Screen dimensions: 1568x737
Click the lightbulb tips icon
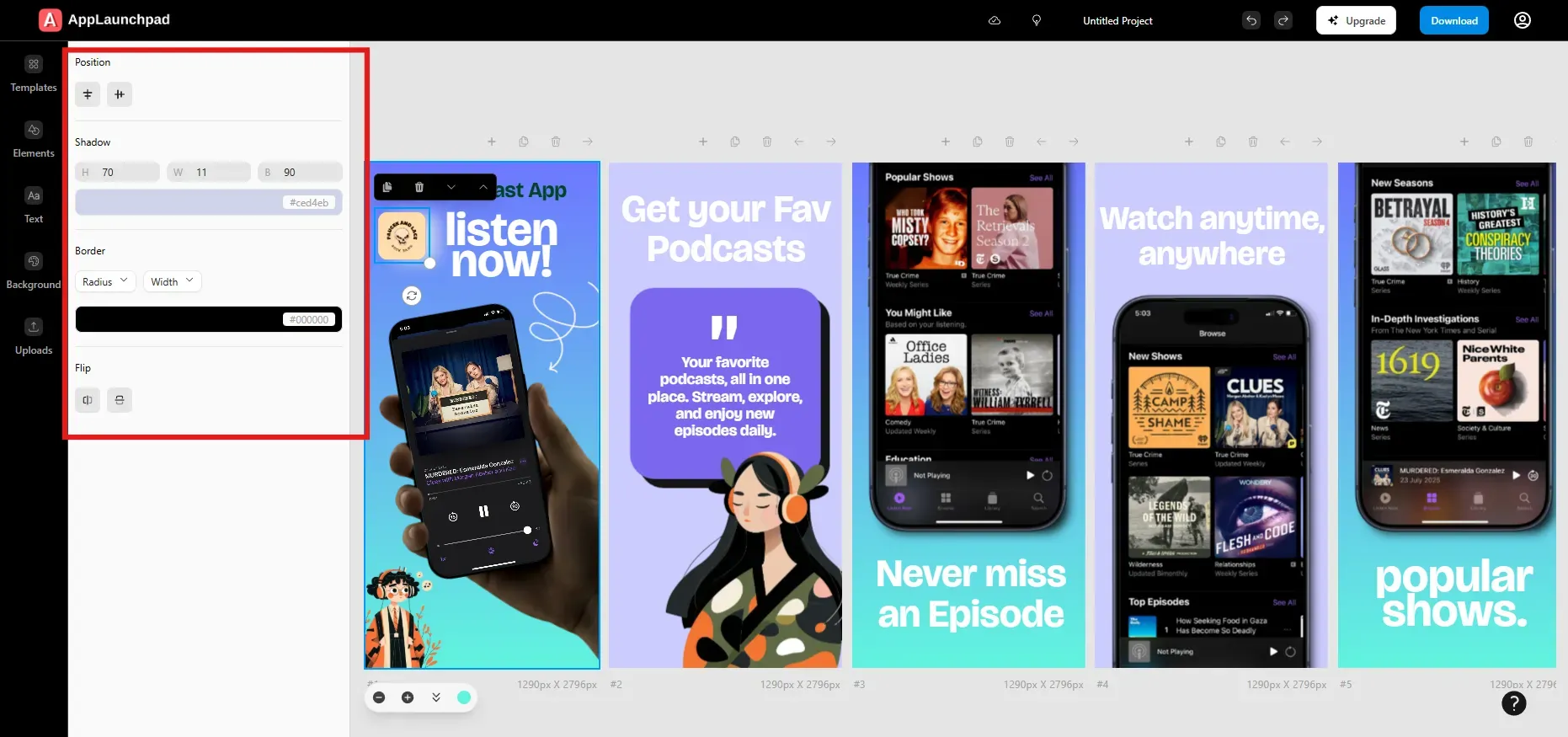click(1037, 20)
